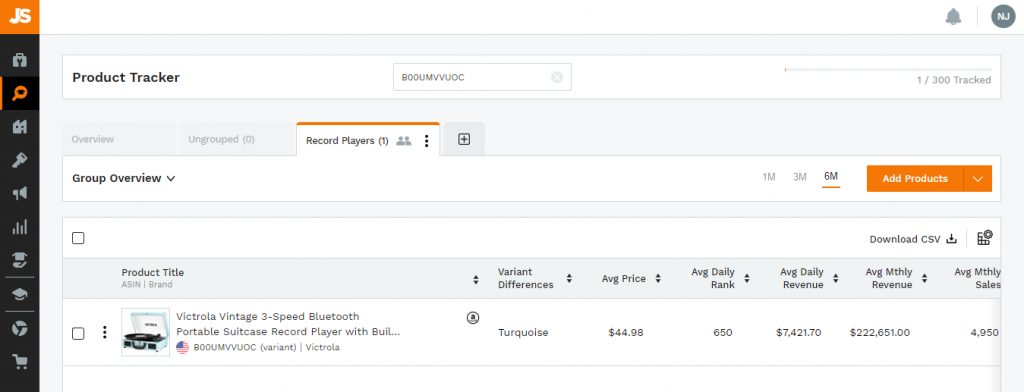Open the toolbox icon in sidebar
1024x392 pixels.
pos(20,61)
